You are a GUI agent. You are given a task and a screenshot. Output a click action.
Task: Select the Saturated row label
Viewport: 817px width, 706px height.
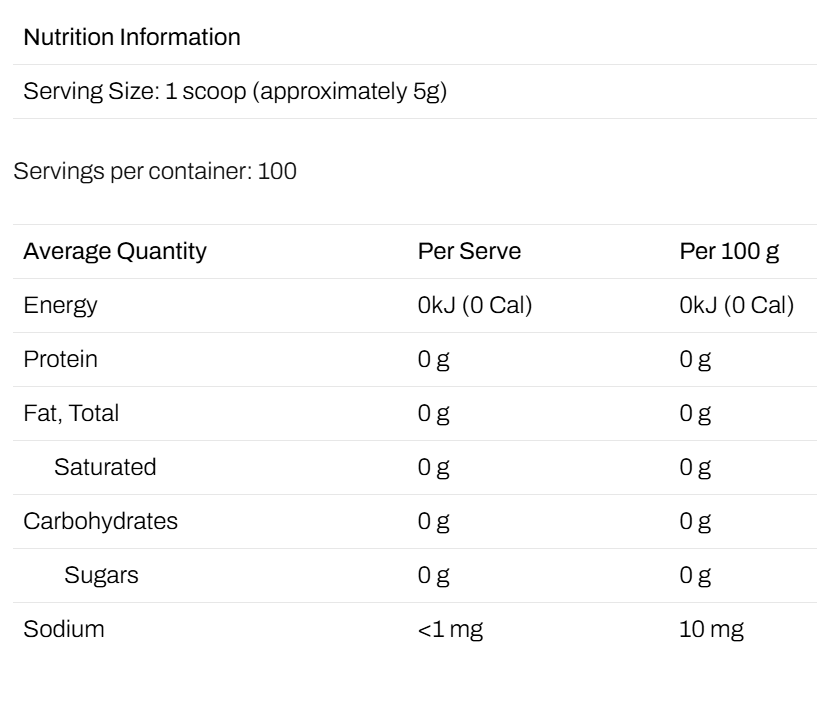click(105, 467)
